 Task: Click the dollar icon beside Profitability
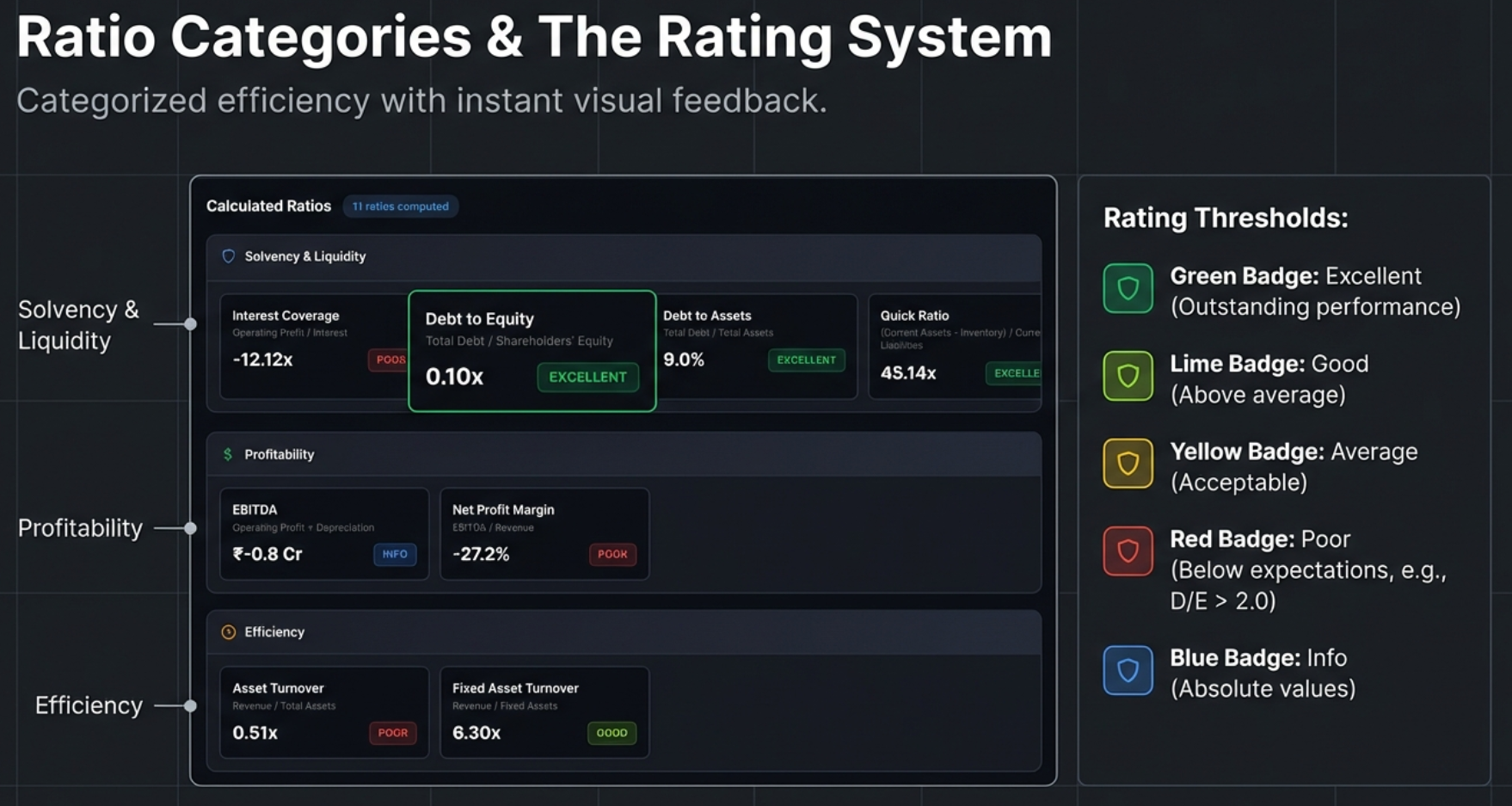click(228, 453)
